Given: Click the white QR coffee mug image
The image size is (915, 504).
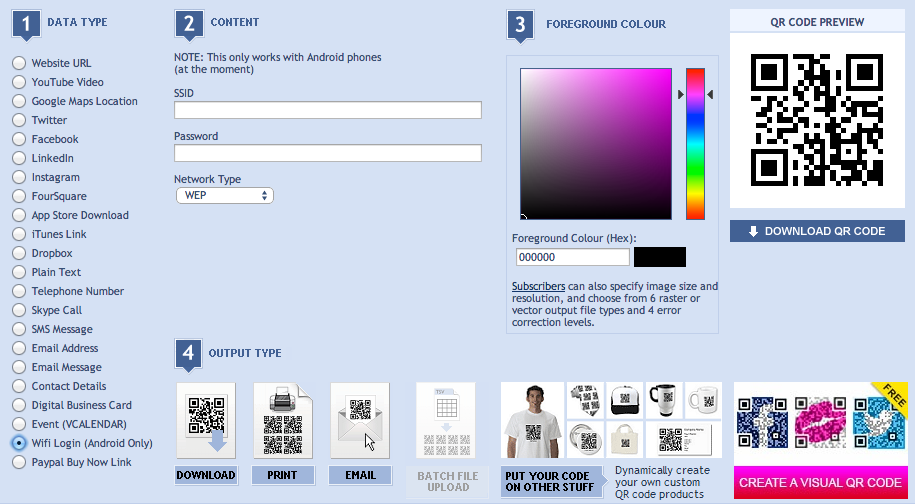Looking at the screenshot, I should [x=703, y=400].
